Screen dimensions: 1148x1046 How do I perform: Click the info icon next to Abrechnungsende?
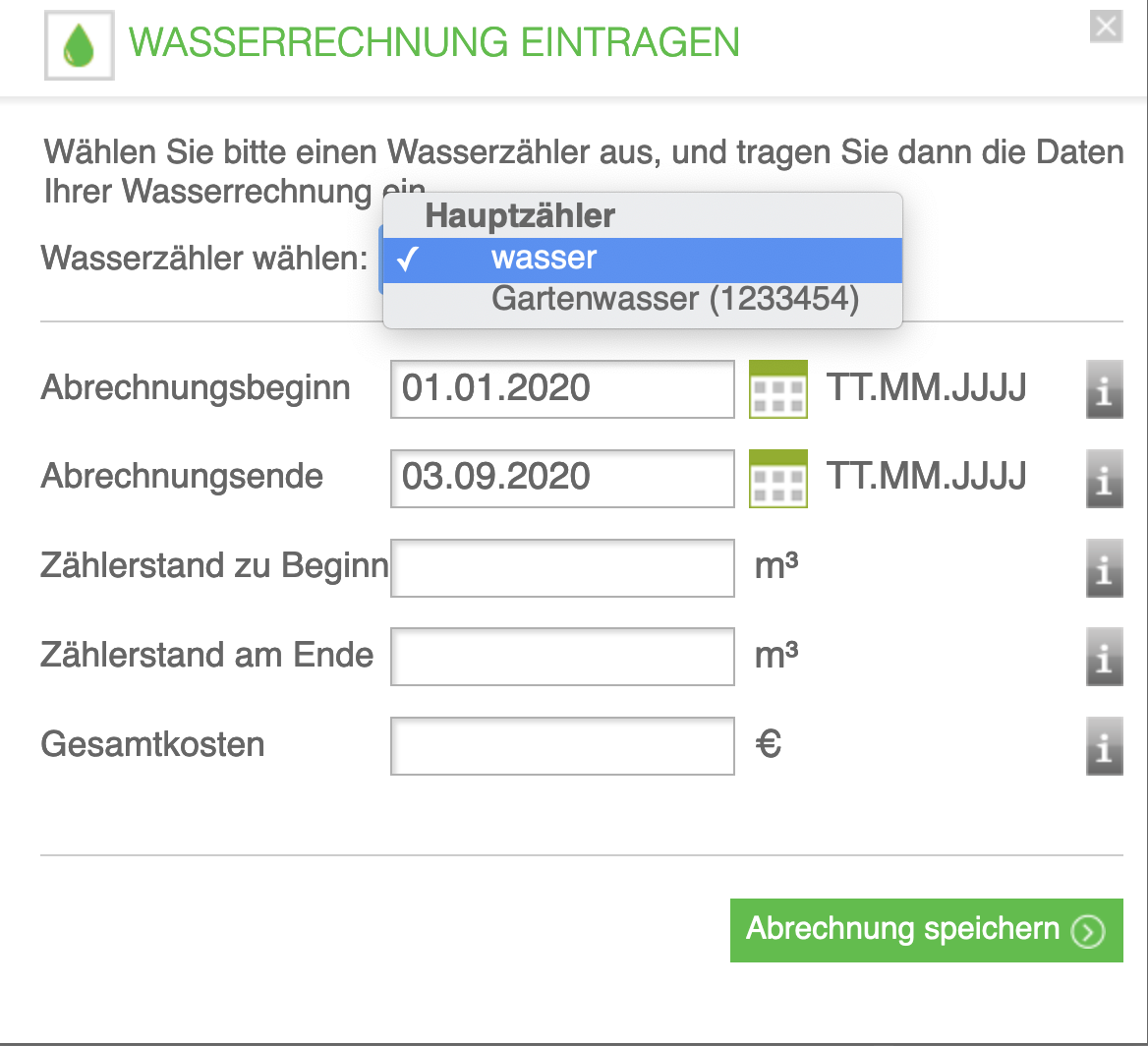[1104, 479]
